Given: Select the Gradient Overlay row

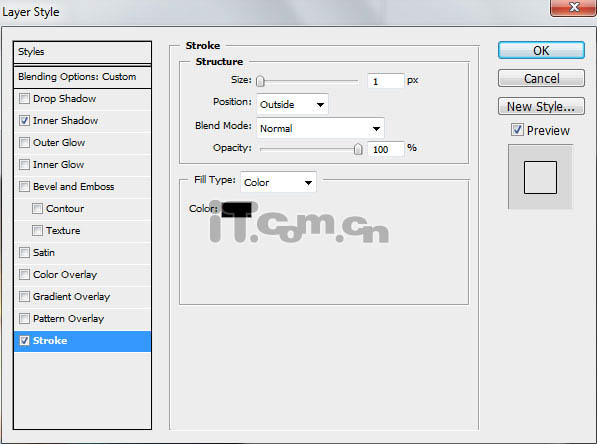Looking at the screenshot, I should click(x=82, y=297).
